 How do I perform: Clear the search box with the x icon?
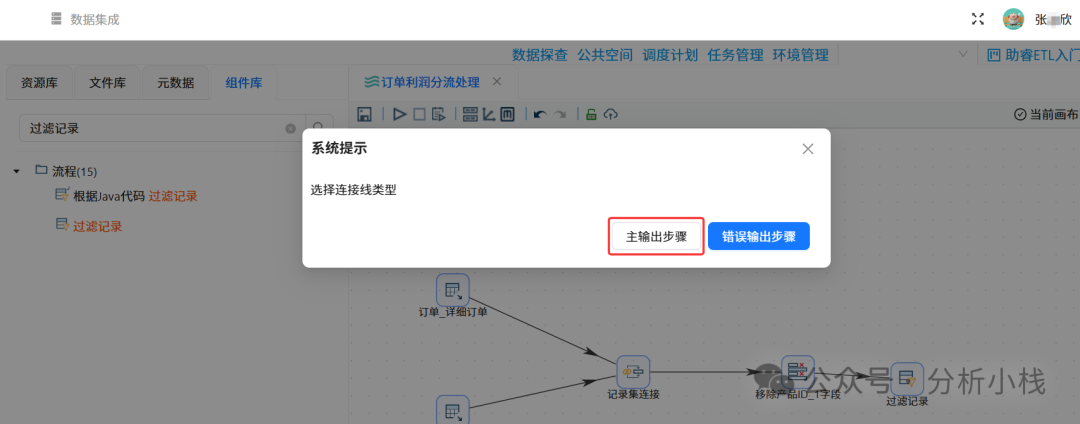coord(291,129)
